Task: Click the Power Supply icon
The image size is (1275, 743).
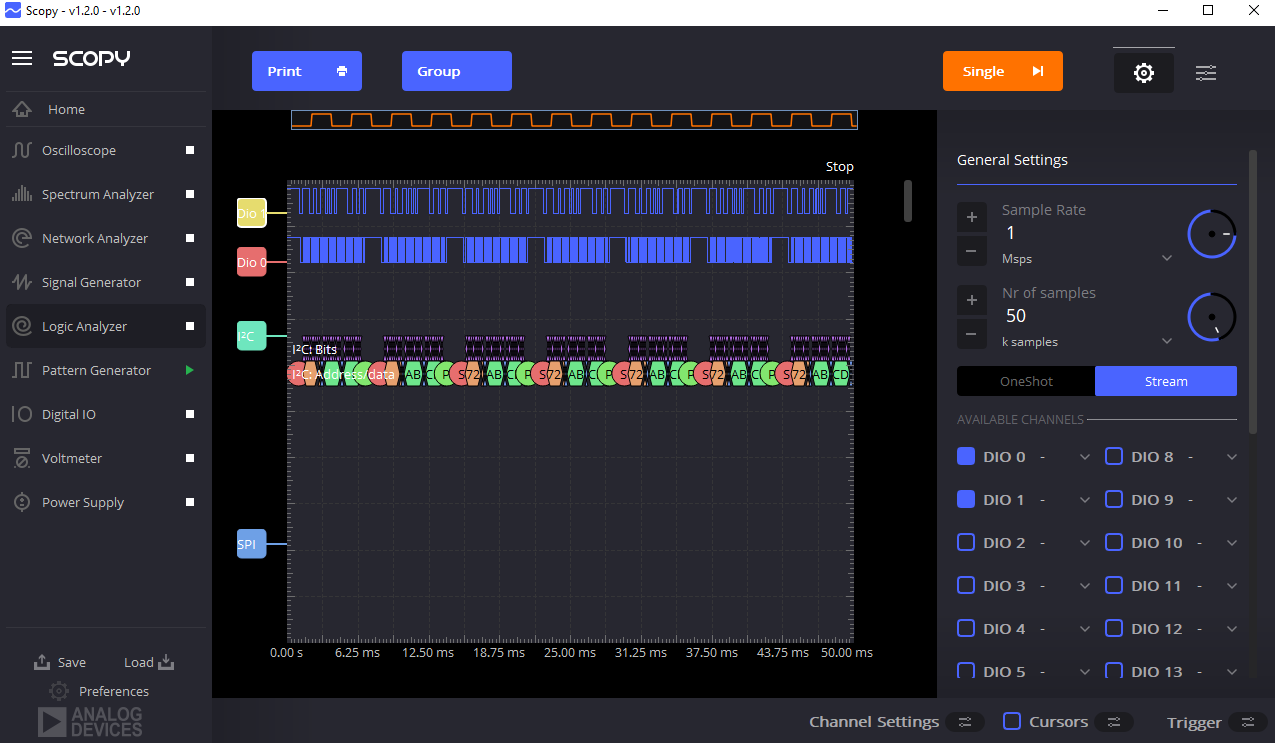Action: click(22, 502)
